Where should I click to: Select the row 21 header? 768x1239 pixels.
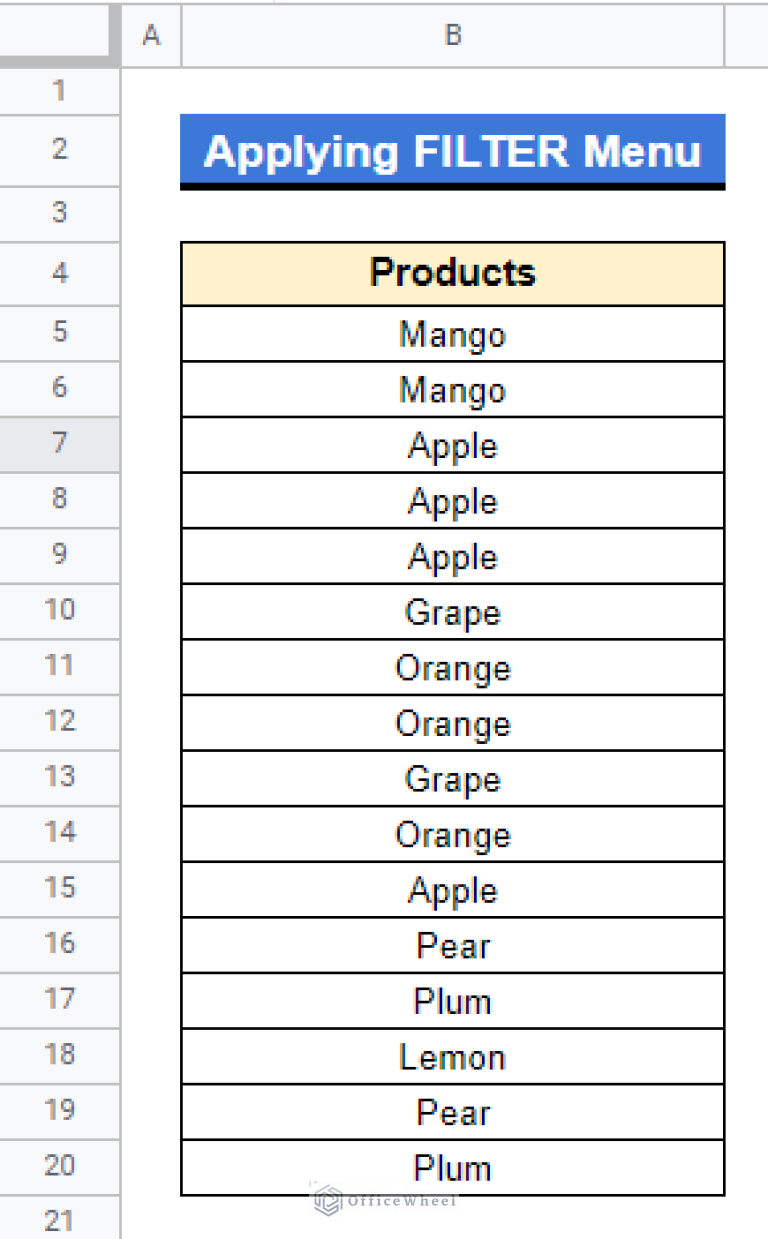(x=59, y=1220)
